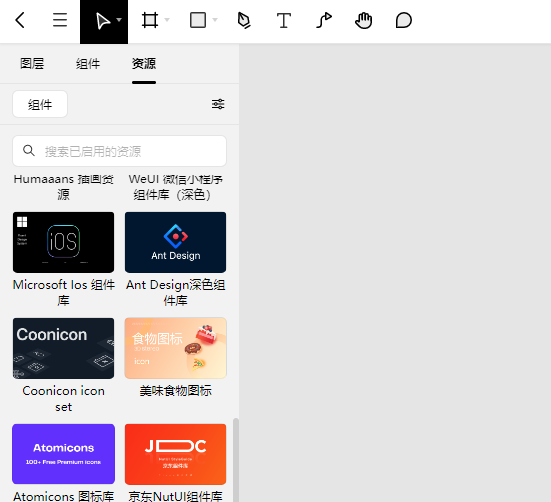Image resolution: width=551 pixels, height=502 pixels.
Task: Select the Move cursor tool
Action: (103, 21)
